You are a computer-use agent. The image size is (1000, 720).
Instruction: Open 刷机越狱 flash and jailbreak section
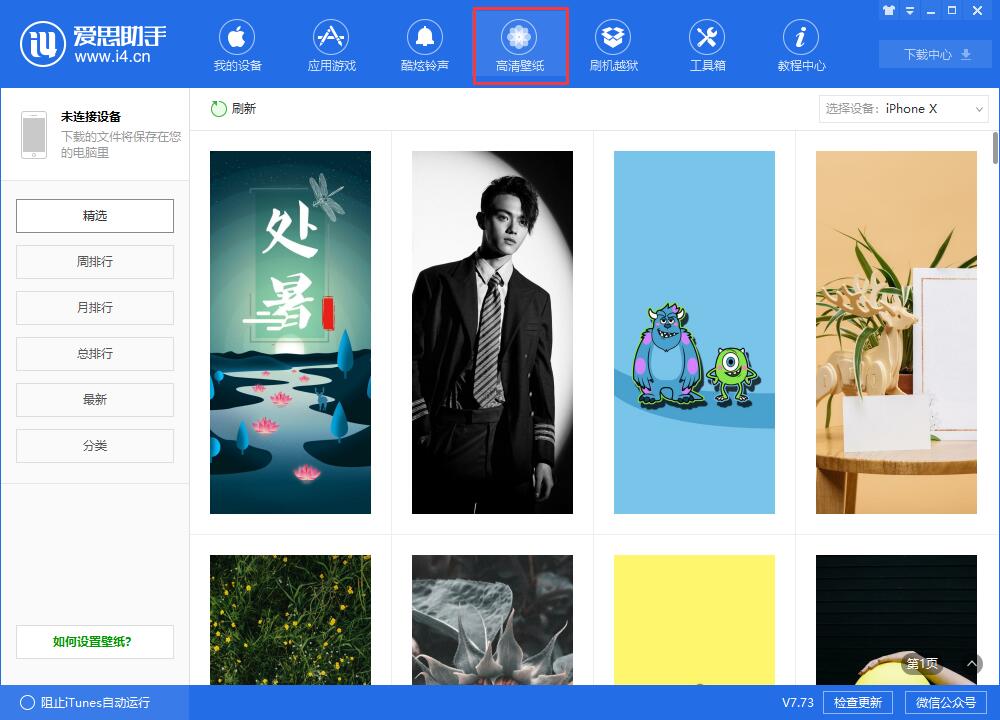[613, 47]
